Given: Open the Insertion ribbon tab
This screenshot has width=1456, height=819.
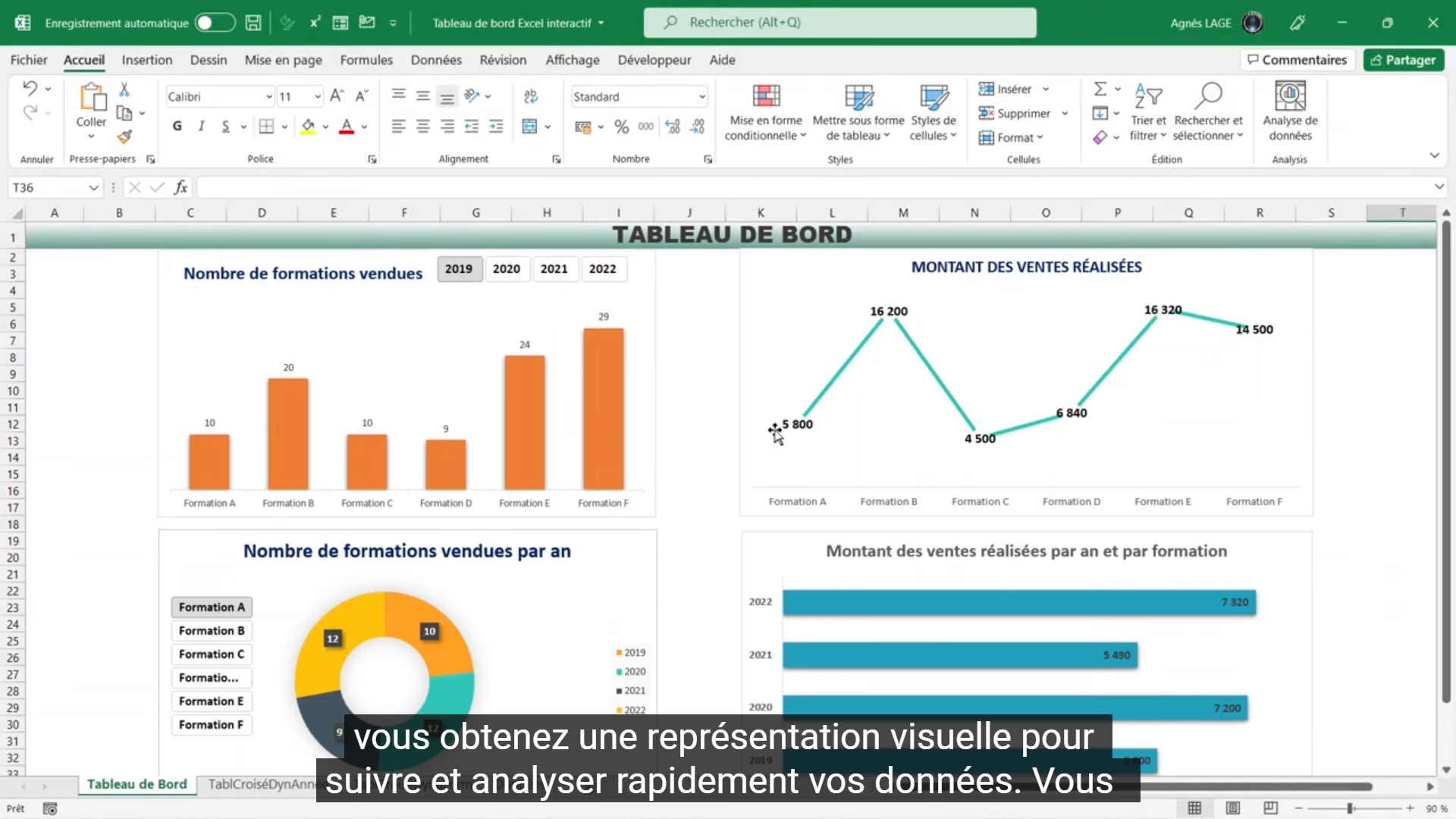Looking at the screenshot, I should 147,60.
